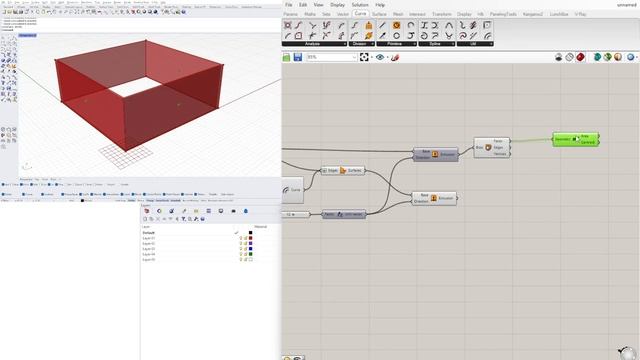This screenshot has height=360, width=640.
Task: Click the teal selected-only preview icon
Action: [x=597, y=57]
